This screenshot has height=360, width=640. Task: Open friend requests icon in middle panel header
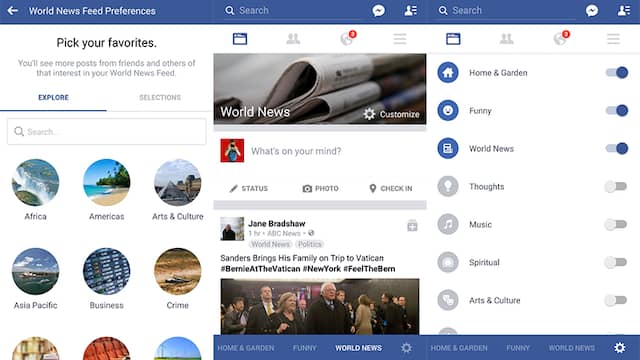(x=411, y=11)
